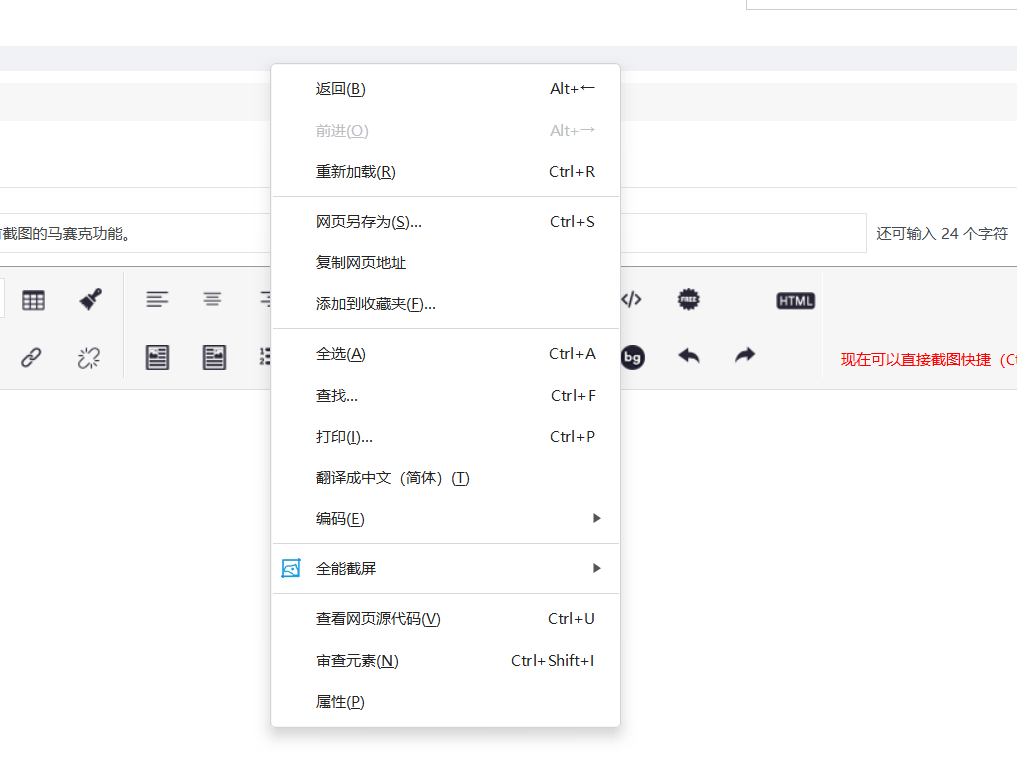Redo with the right curved arrow
The image size is (1017, 766).
tap(745, 355)
